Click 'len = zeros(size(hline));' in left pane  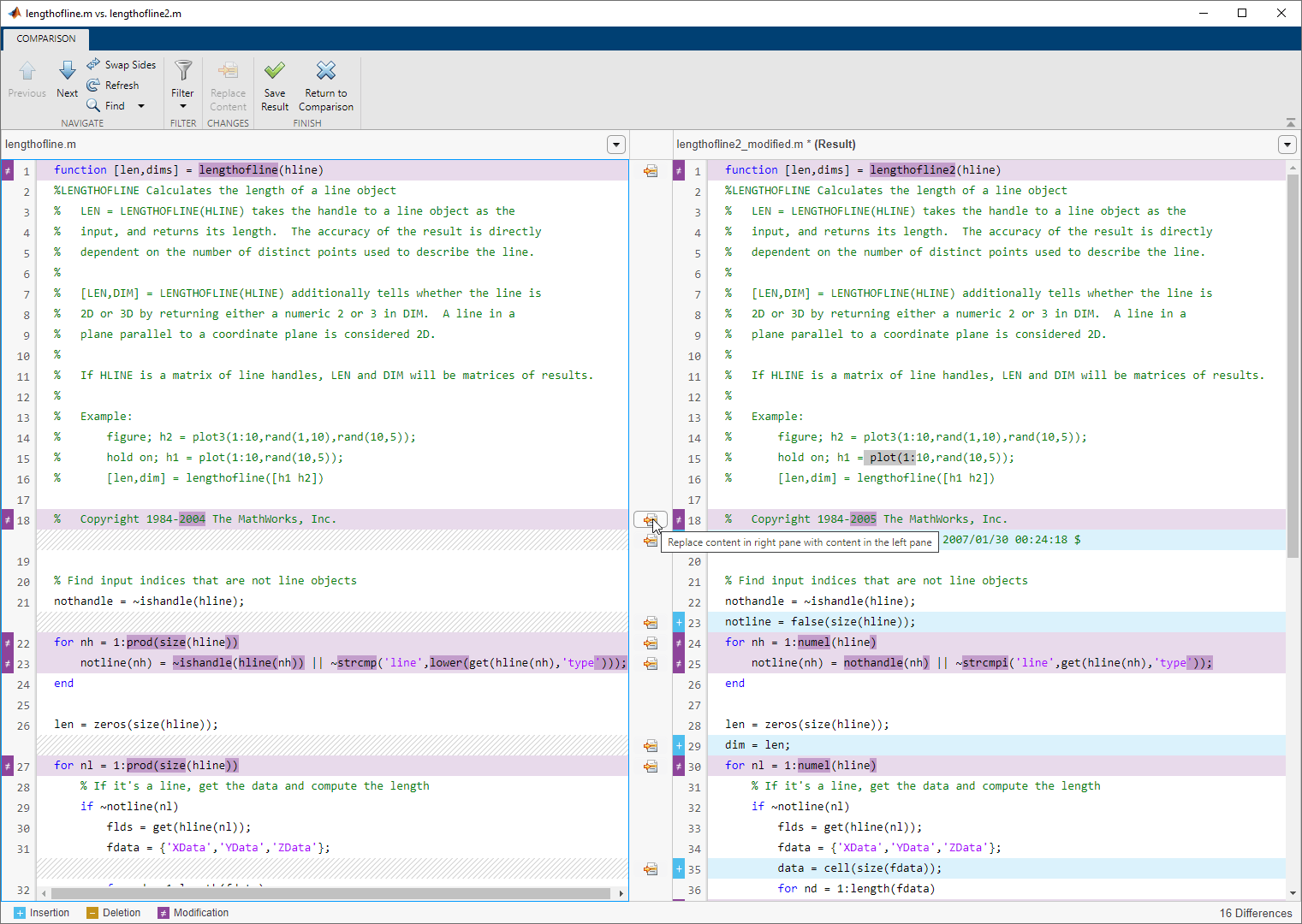pyautogui.click(x=136, y=725)
